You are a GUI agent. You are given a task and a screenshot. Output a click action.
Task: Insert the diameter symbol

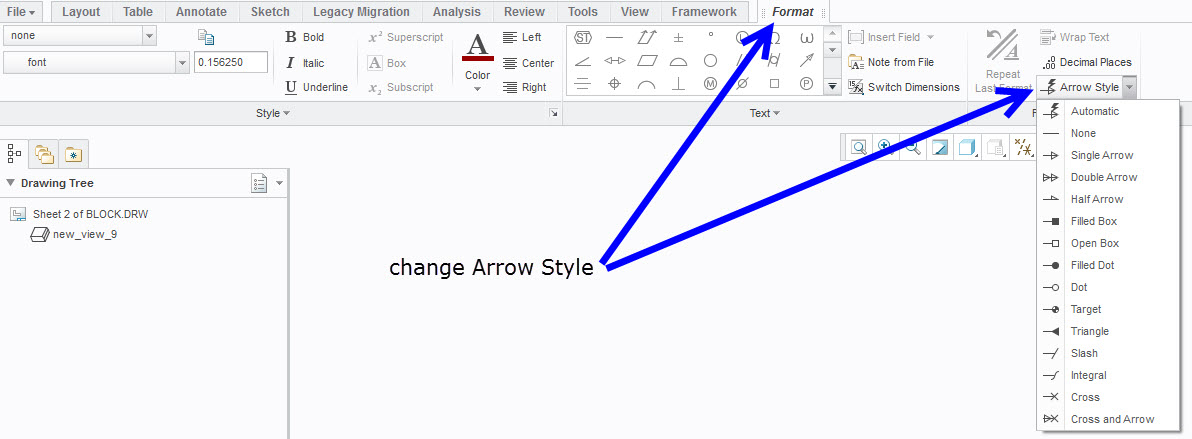[x=743, y=84]
